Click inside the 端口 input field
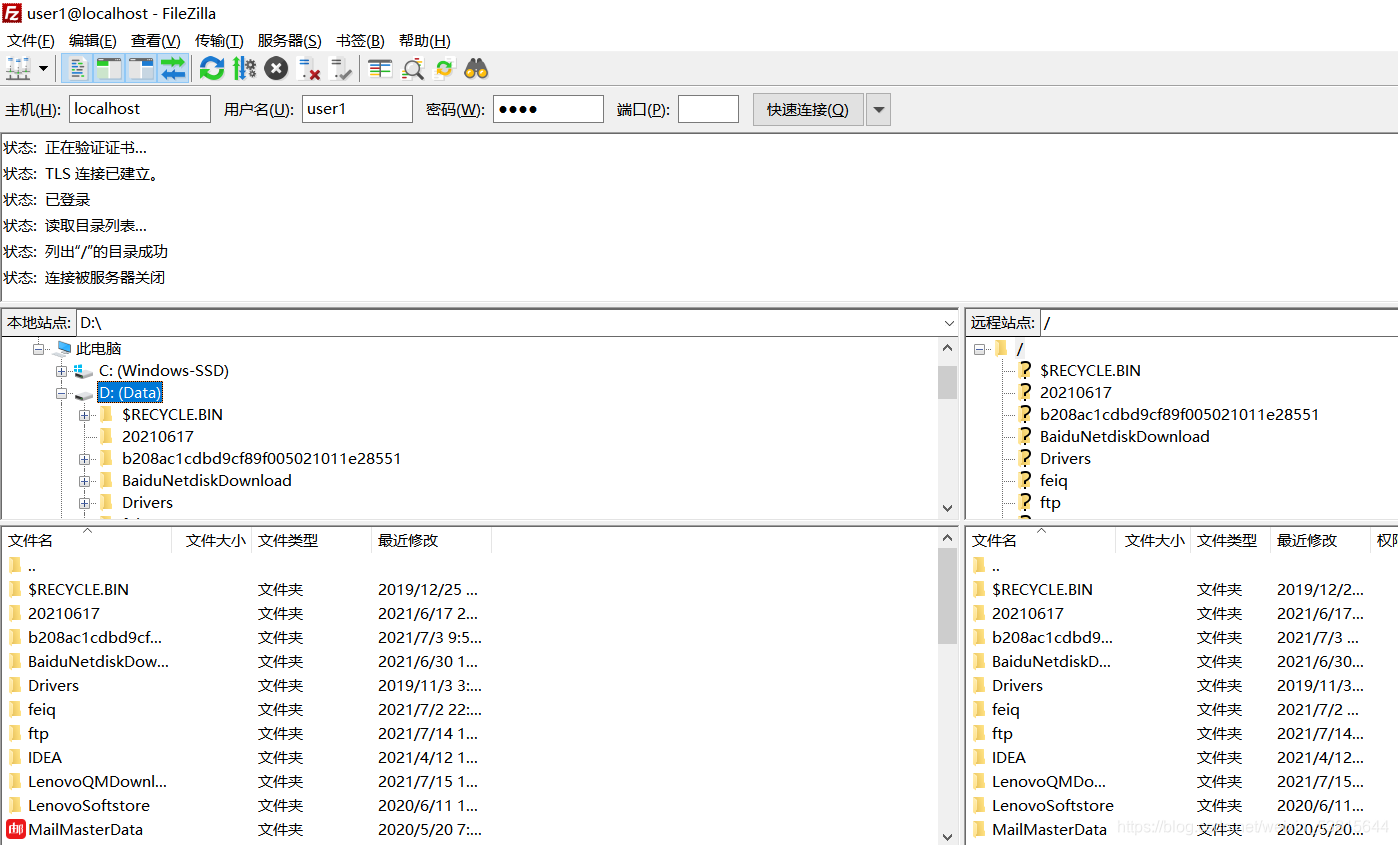The image size is (1398, 845). [708, 109]
